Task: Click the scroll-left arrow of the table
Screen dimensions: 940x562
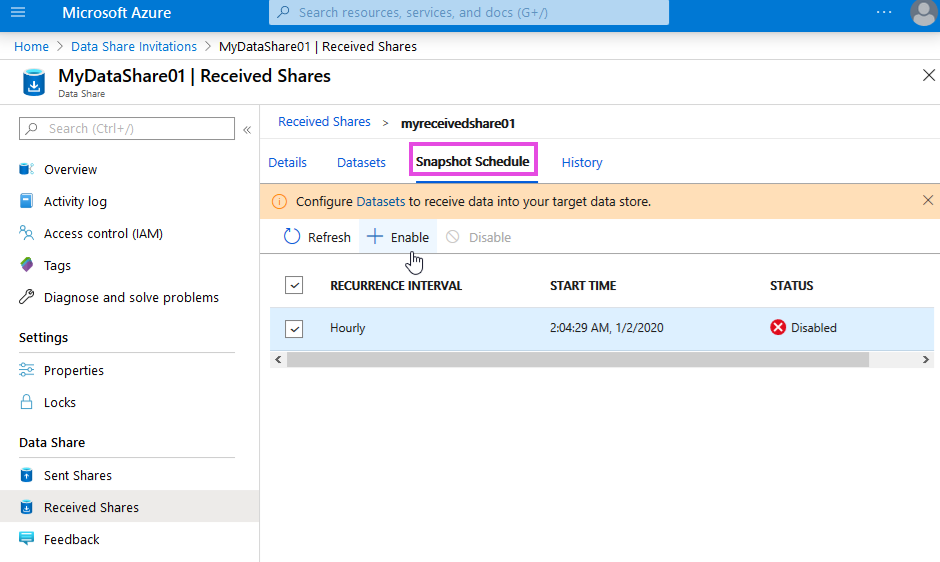Action: 278,359
